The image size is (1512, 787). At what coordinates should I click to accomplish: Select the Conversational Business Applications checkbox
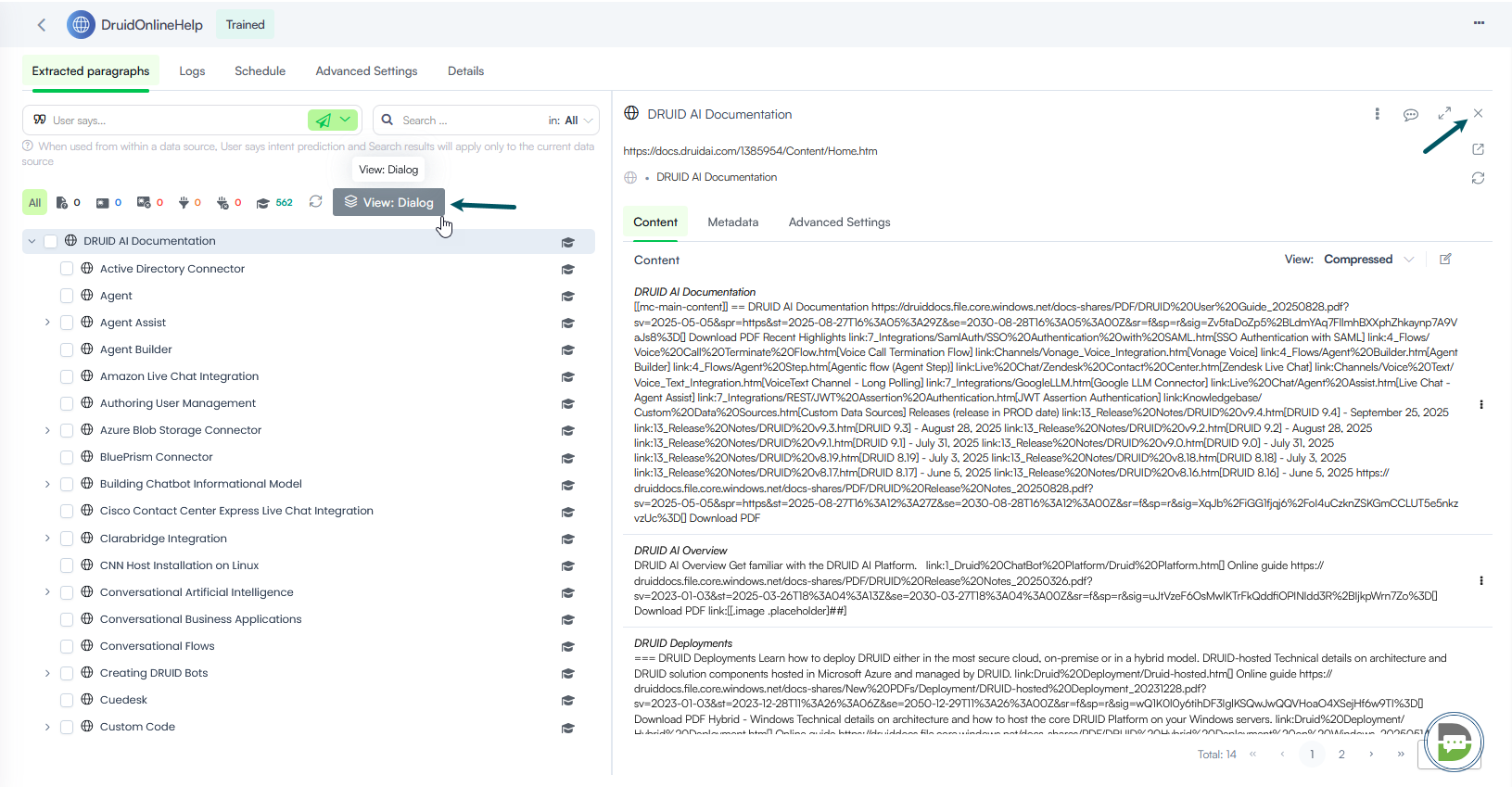pyautogui.click(x=67, y=619)
